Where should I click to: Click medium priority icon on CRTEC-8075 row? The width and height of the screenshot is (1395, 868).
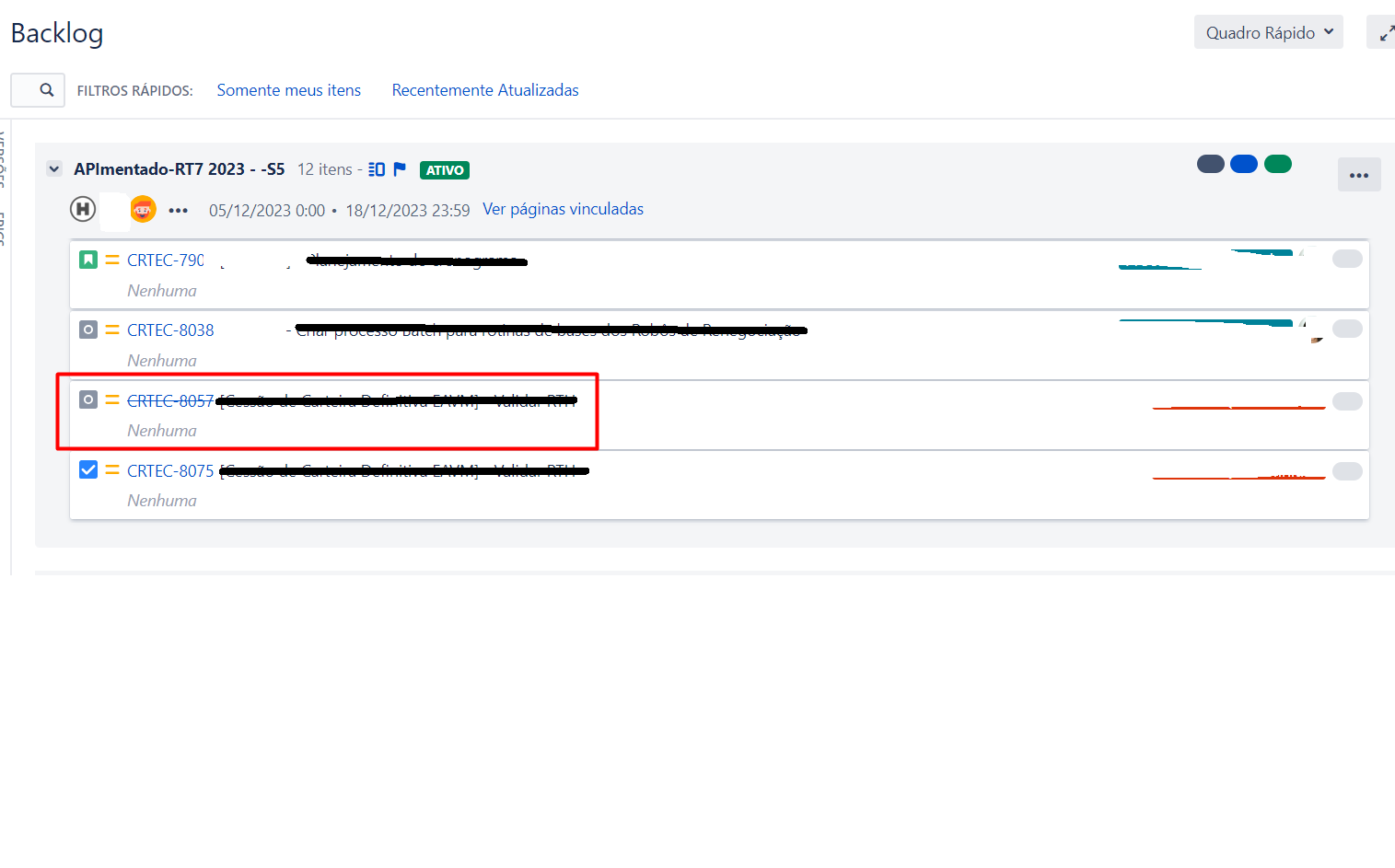point(112,470)
